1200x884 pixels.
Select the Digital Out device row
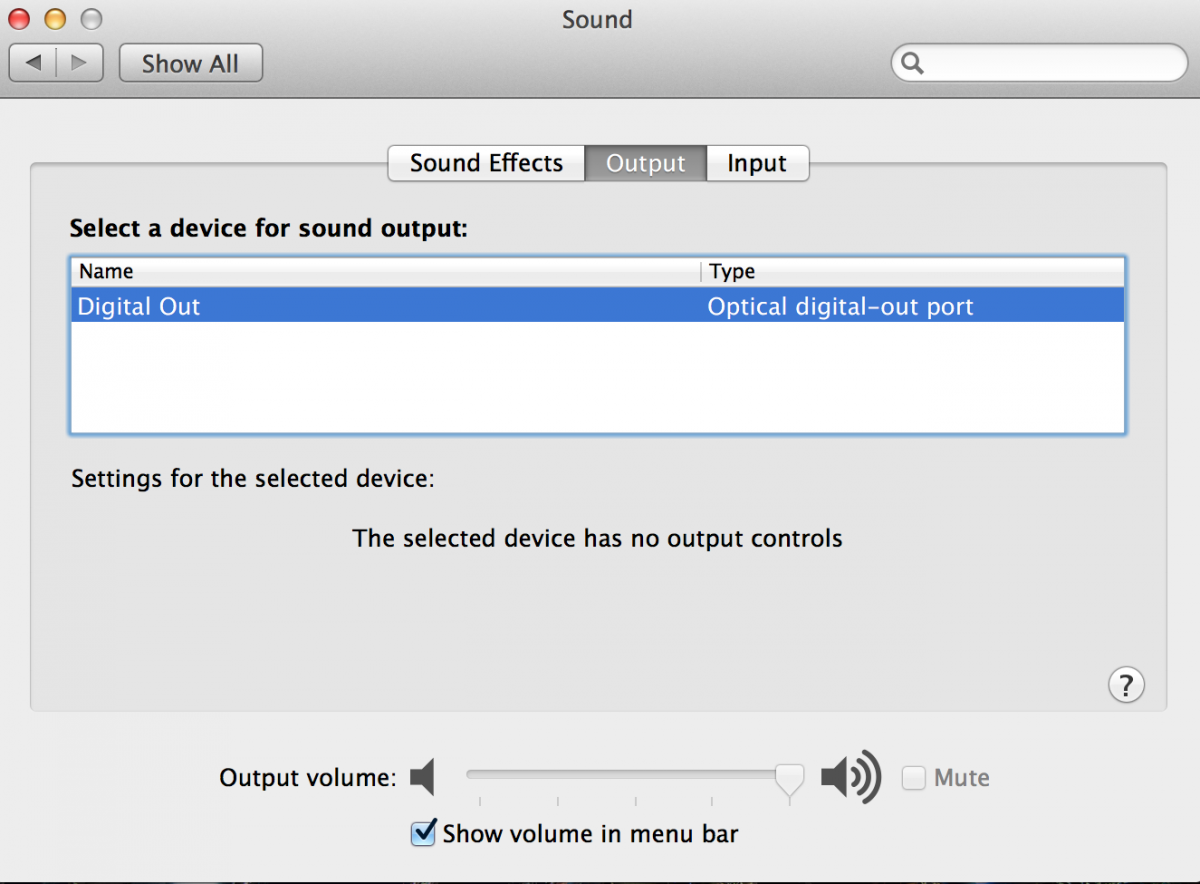pyautogui.click(x=598, y=306)
